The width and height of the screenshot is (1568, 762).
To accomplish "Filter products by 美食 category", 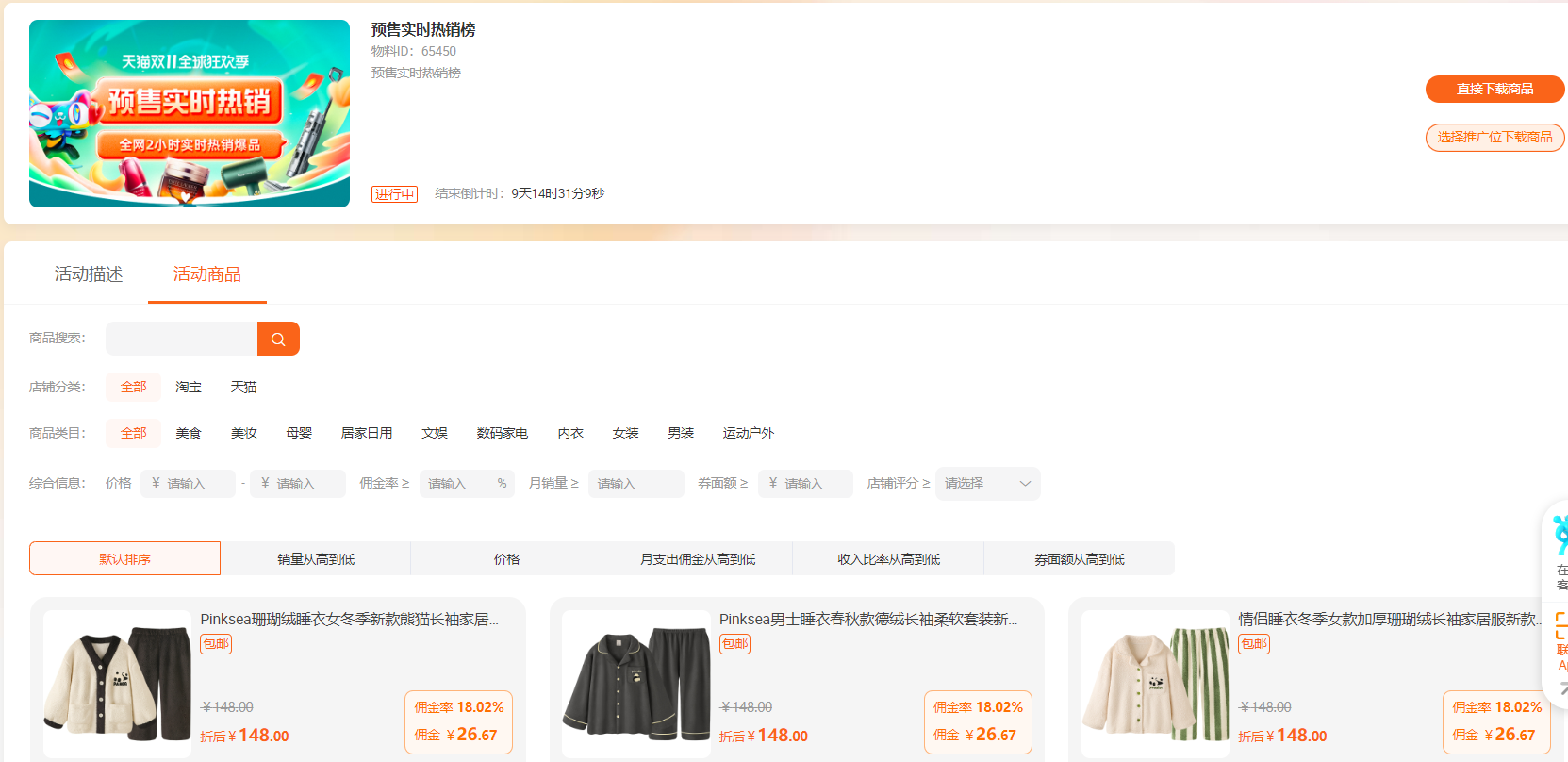I will [189, 433].
